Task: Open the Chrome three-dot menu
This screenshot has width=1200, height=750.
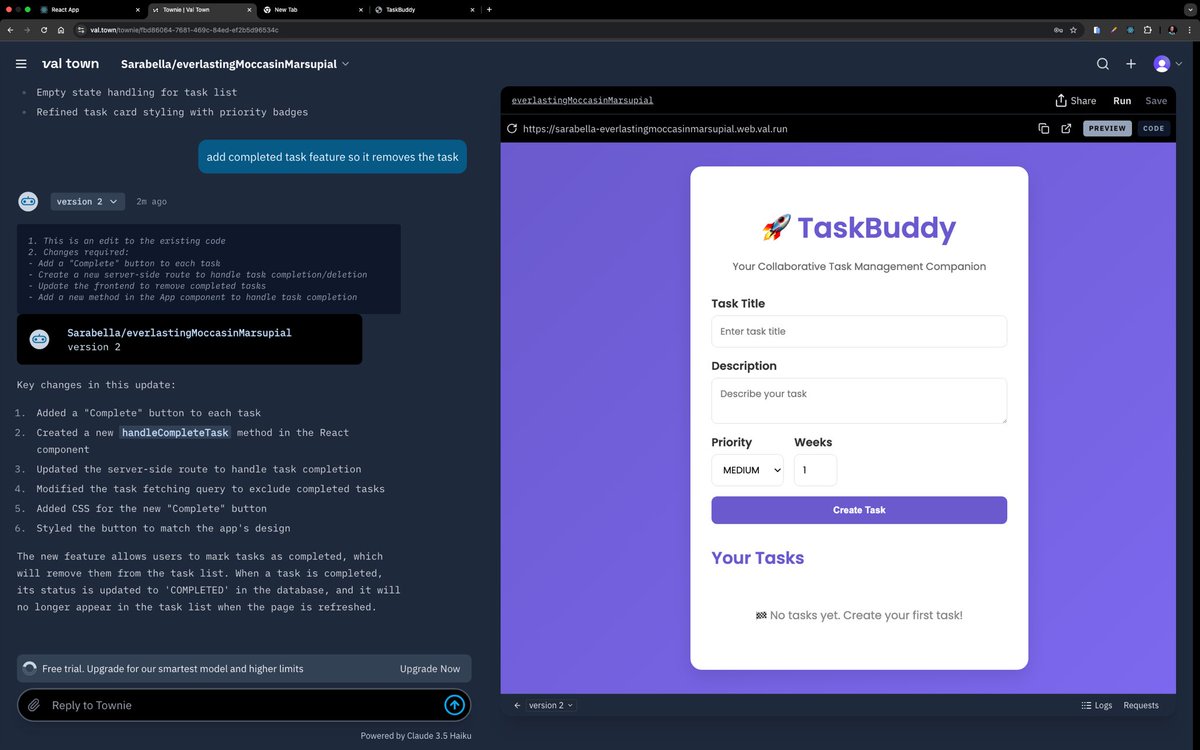Action: pyautogui.click(x=1190, y=30)
